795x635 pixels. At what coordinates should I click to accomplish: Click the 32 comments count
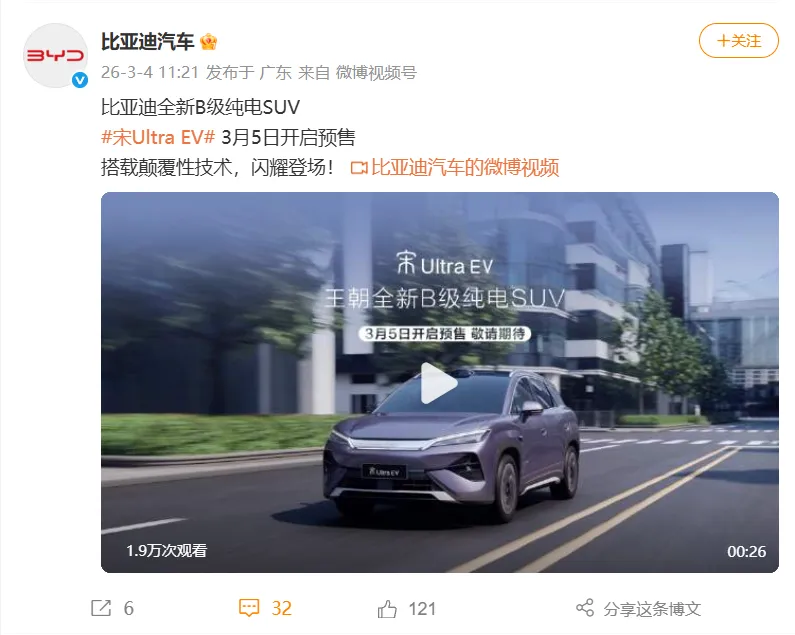(x=281, y=608)
